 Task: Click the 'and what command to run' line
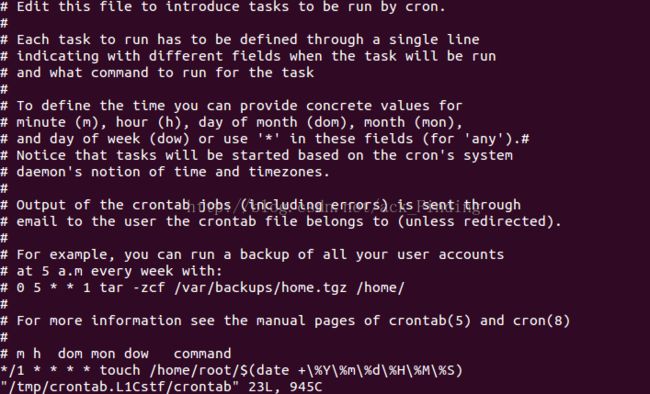(157, 73)
